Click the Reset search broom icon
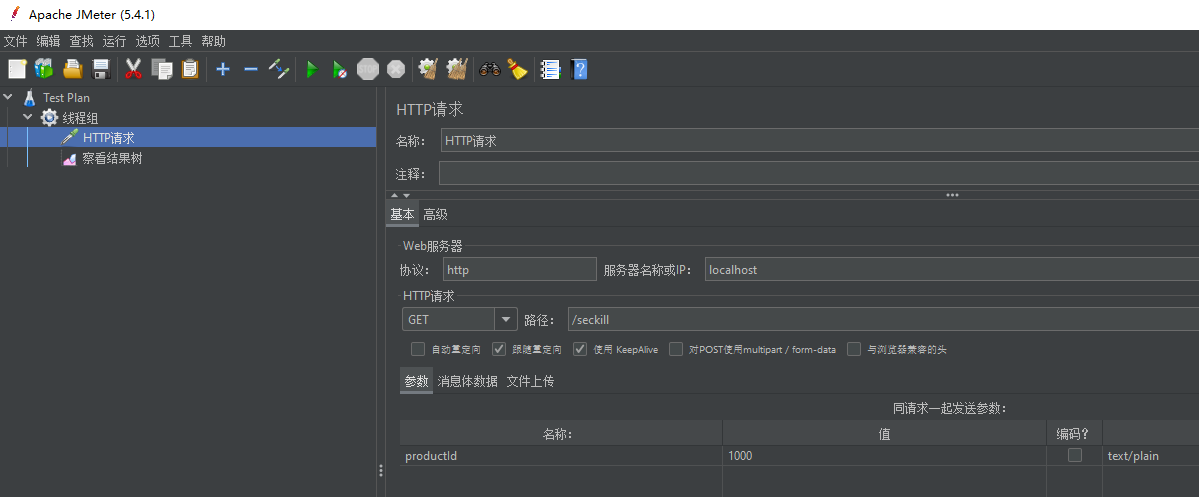The width and height of the screenshot is (1199, 497). 518,70
